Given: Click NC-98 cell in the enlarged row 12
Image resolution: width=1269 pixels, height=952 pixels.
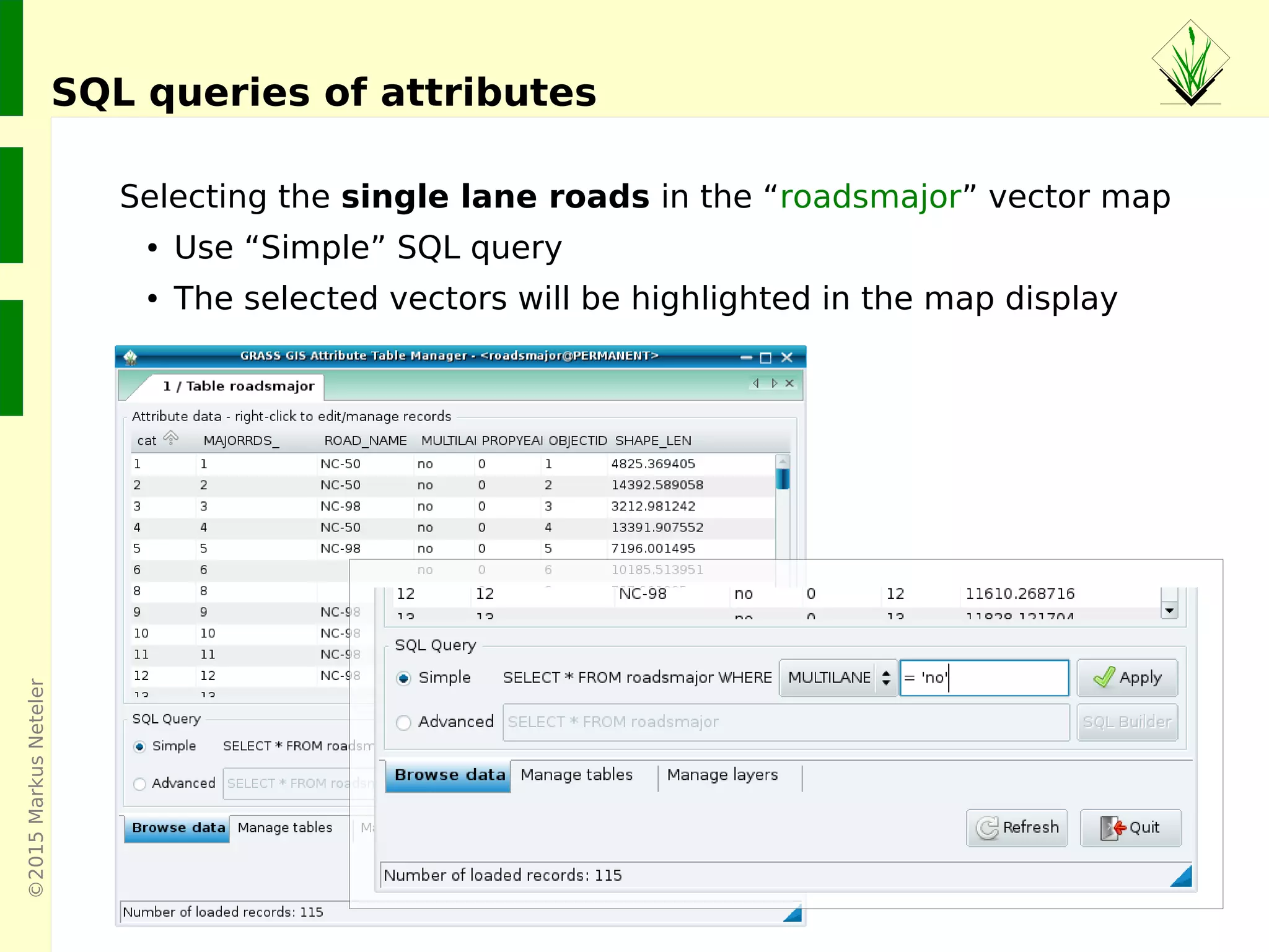Looking at the screenshot, I should click(643, 593).
